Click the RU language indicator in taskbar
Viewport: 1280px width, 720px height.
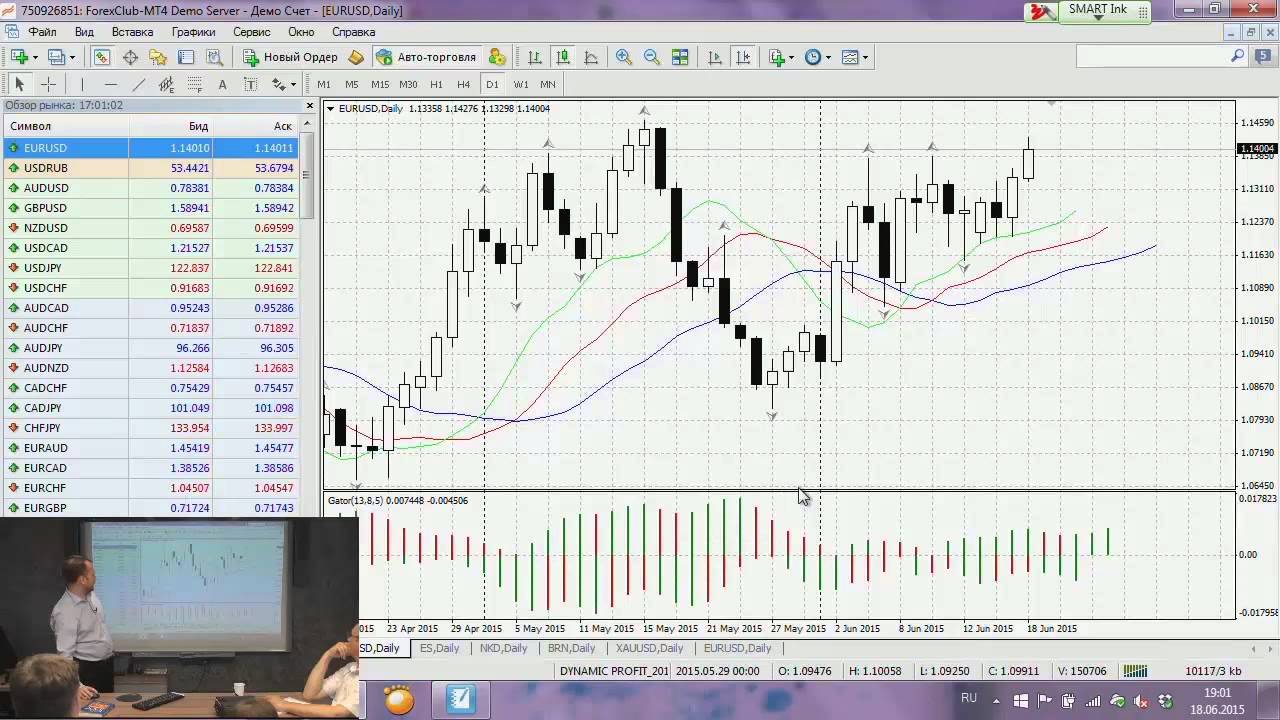coord(968,698)
